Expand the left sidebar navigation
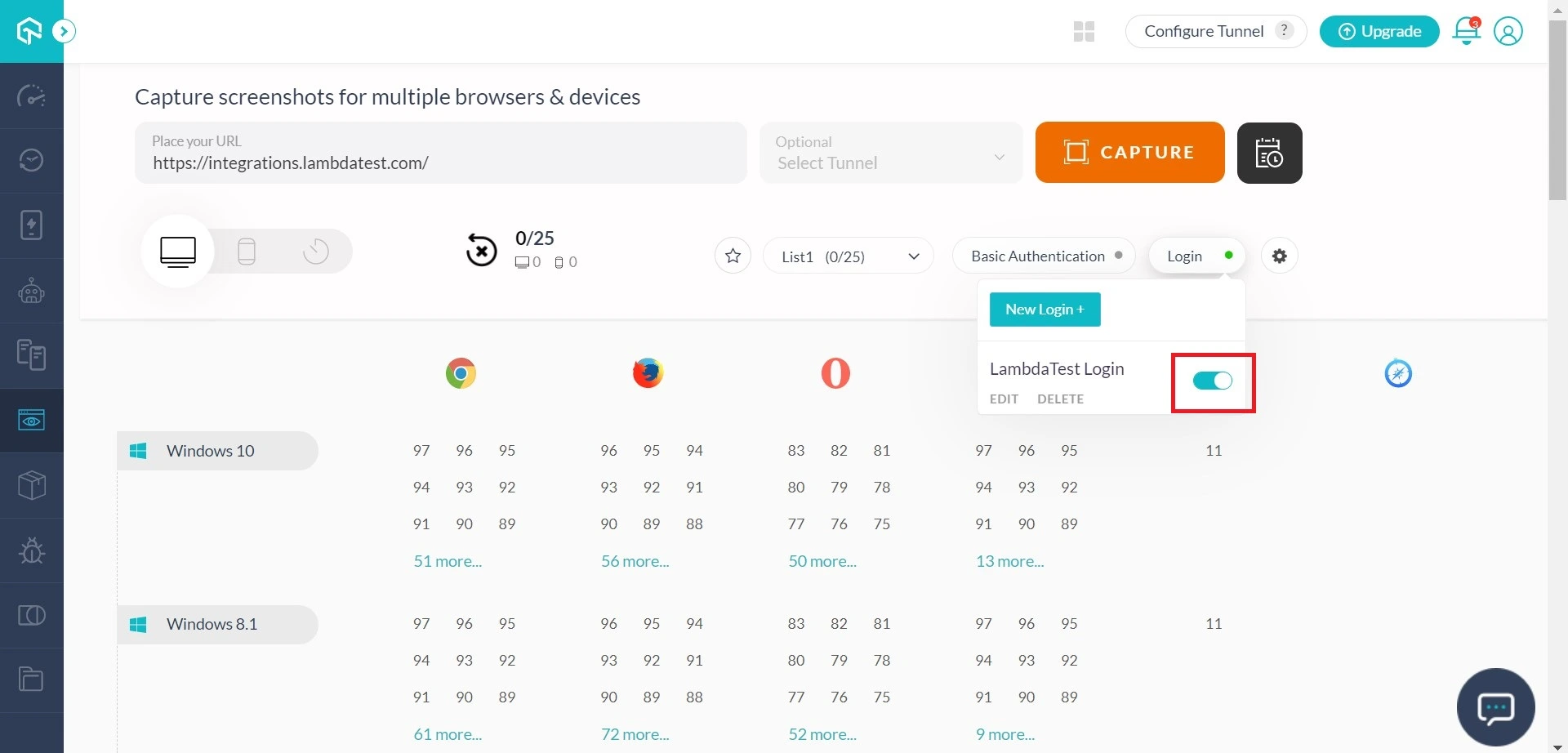This screenshot has width=1568, height=753. 64,31
